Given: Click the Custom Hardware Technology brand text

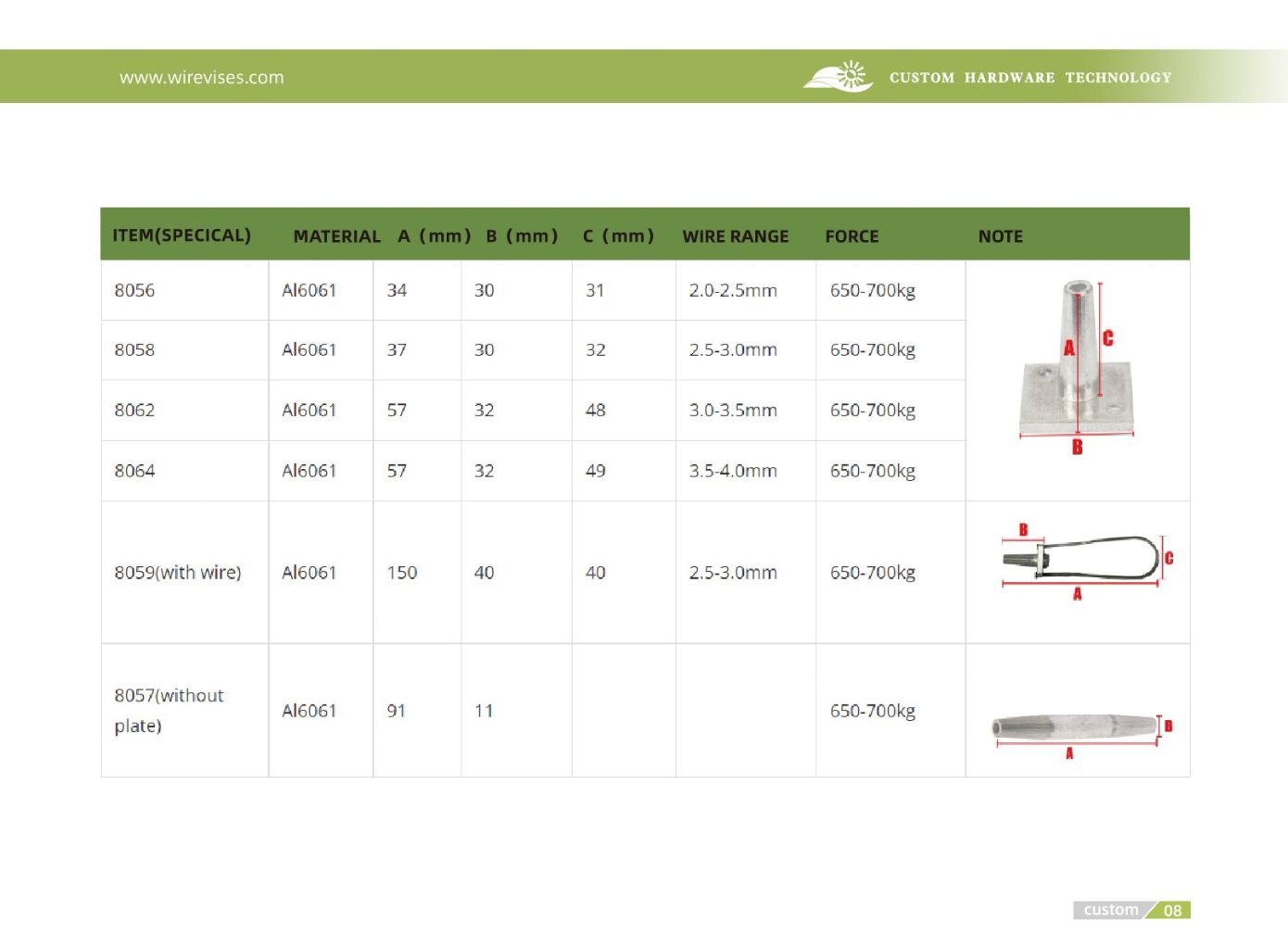Looking at the screenshot, I should 1029,78.
